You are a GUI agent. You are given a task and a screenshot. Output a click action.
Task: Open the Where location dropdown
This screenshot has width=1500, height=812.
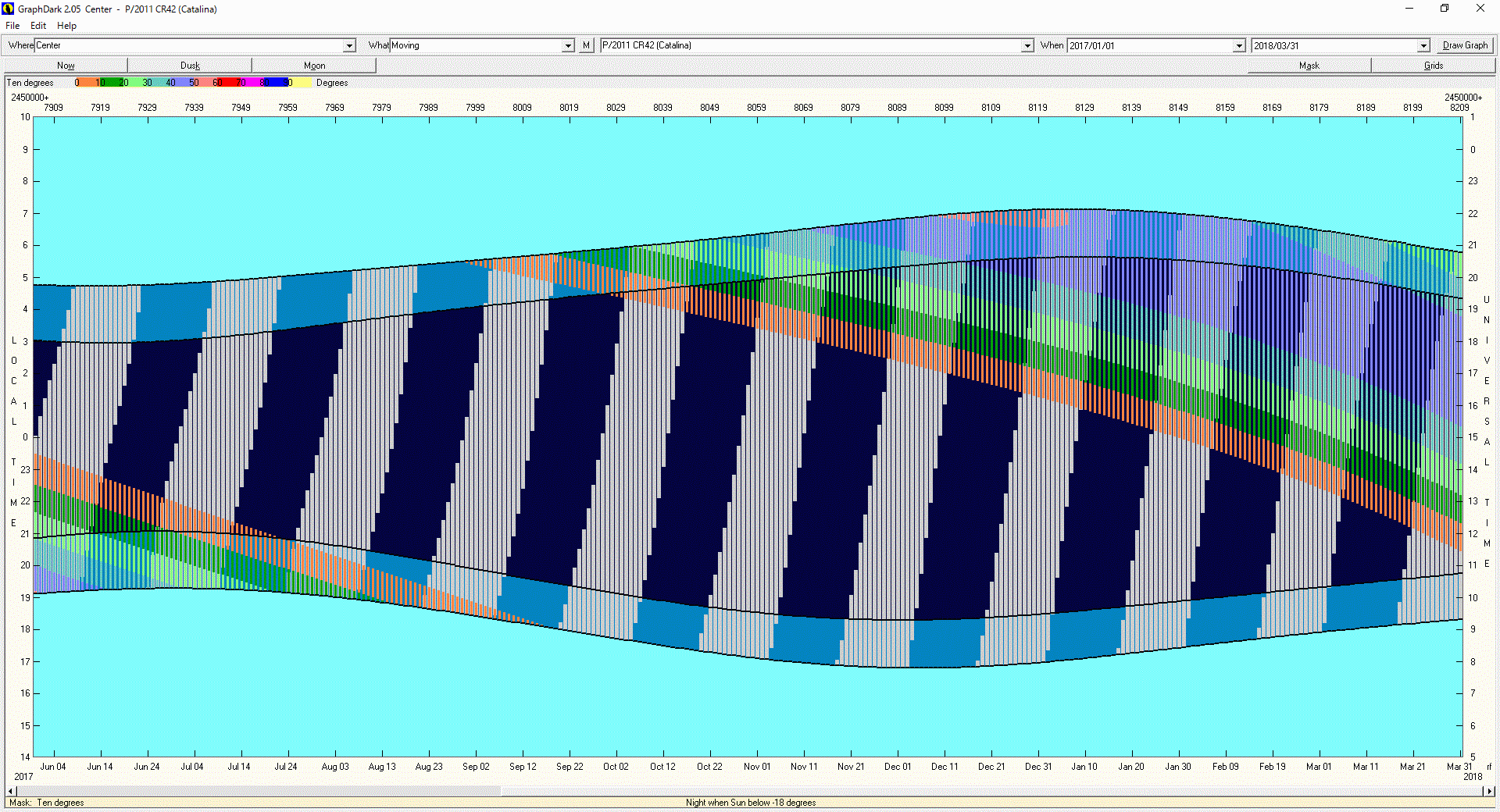pos(349,46)
